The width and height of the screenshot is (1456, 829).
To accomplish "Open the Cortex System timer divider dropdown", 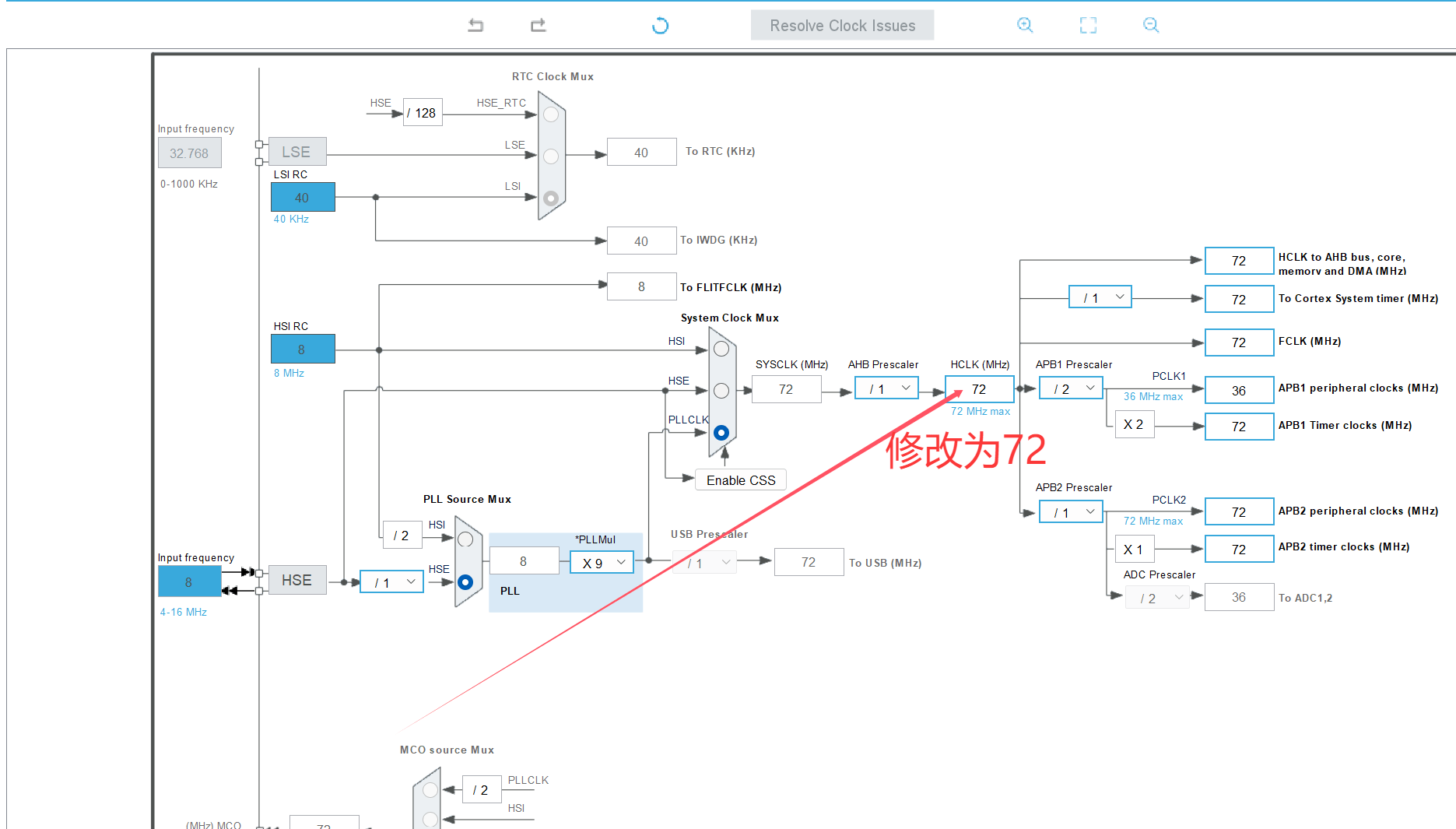I will [x=1100, y=297].
